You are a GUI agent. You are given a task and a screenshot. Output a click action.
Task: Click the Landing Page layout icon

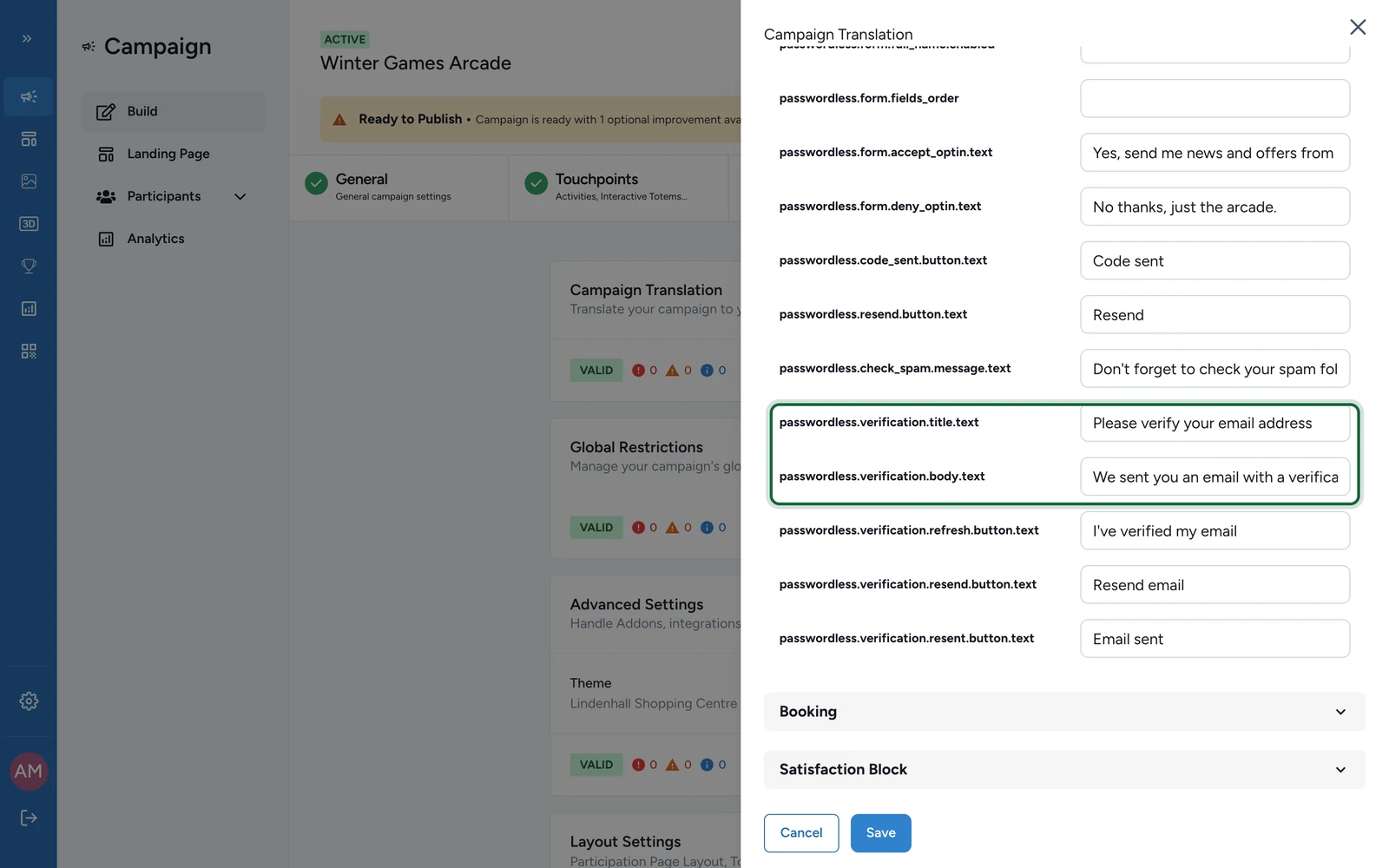pyautogui.click(x=106, y=155)
